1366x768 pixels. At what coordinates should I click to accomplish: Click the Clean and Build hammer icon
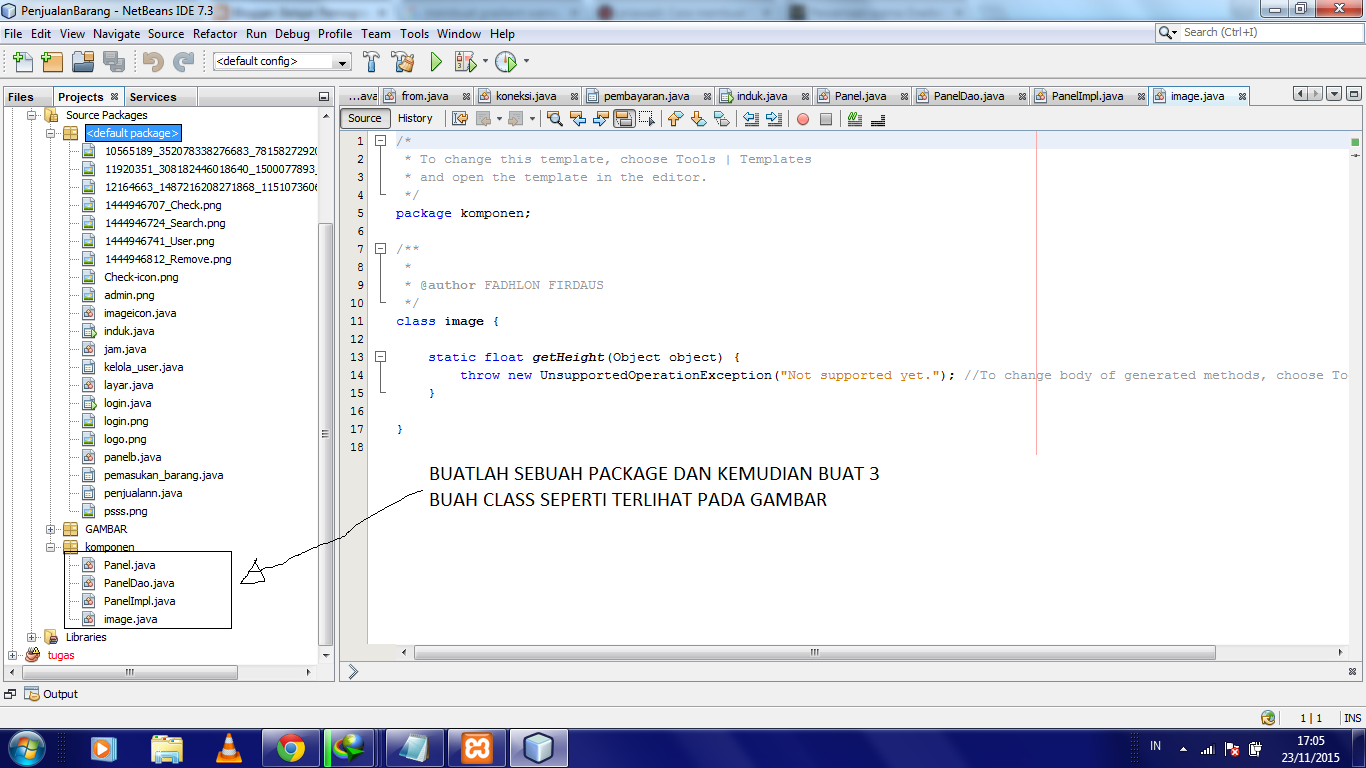click(x=403, y=62)
